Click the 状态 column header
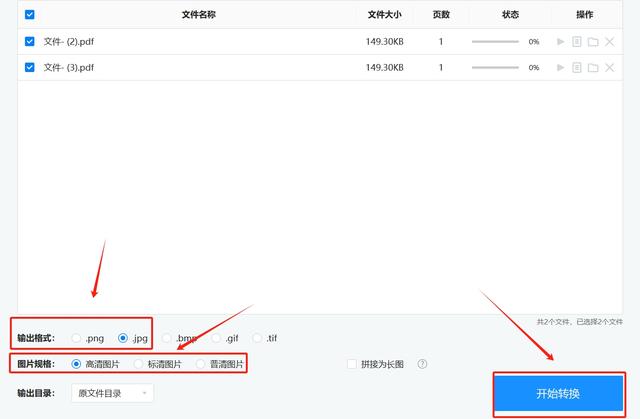 tap(510, 15)
